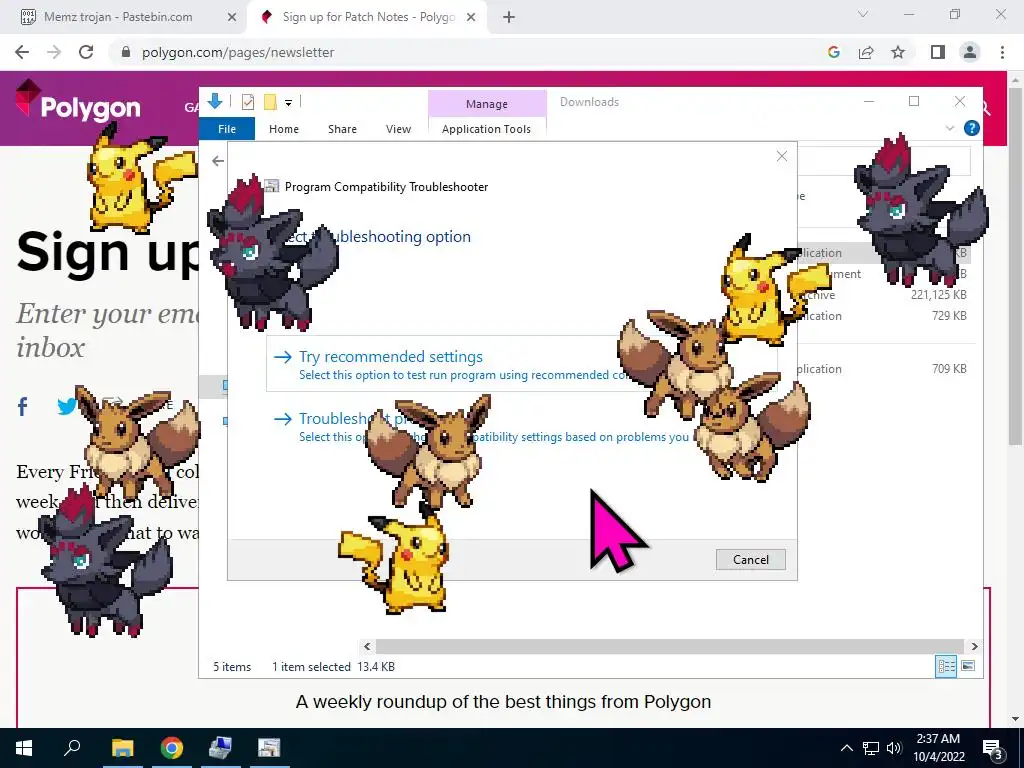Open Share ribbon tab in Explorer
Viewport: 1024px width, 768px height.
pos(342,129)
